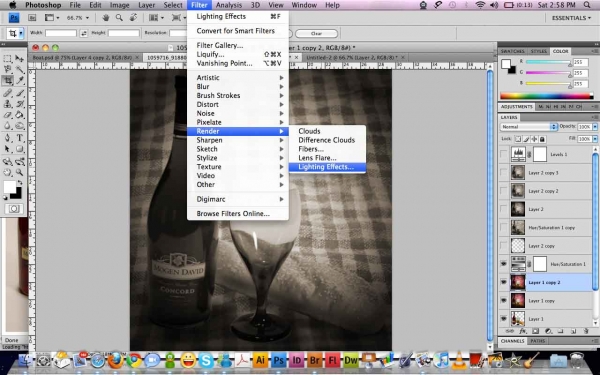
Task: Show visibility of Layer 2
Action: click(x=504, y=209)
